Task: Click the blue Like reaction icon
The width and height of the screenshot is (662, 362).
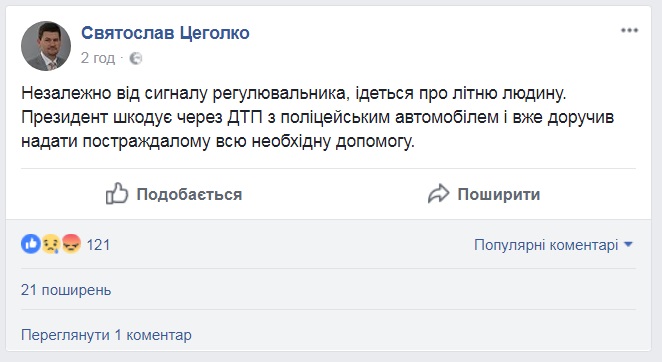Action: [x=30, y=244]
